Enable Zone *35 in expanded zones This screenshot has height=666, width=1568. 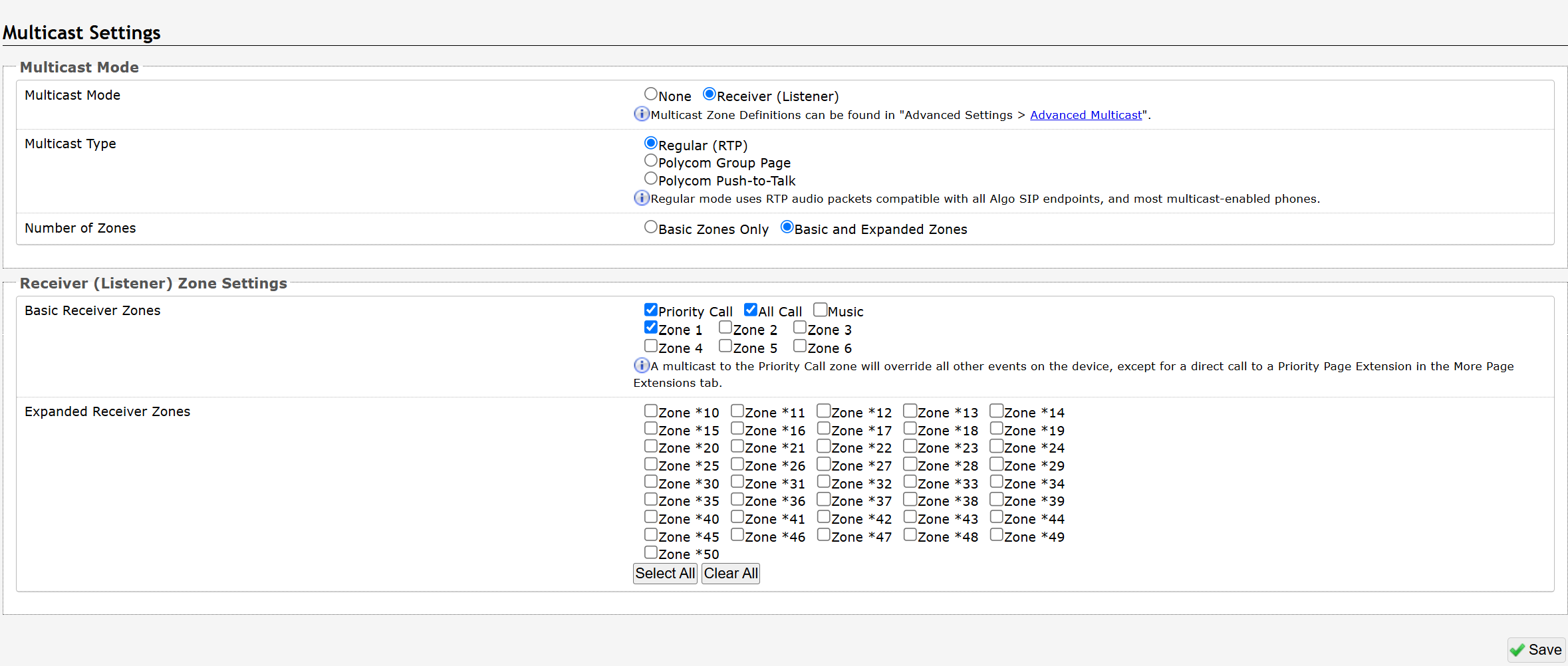tap(651, 499)
